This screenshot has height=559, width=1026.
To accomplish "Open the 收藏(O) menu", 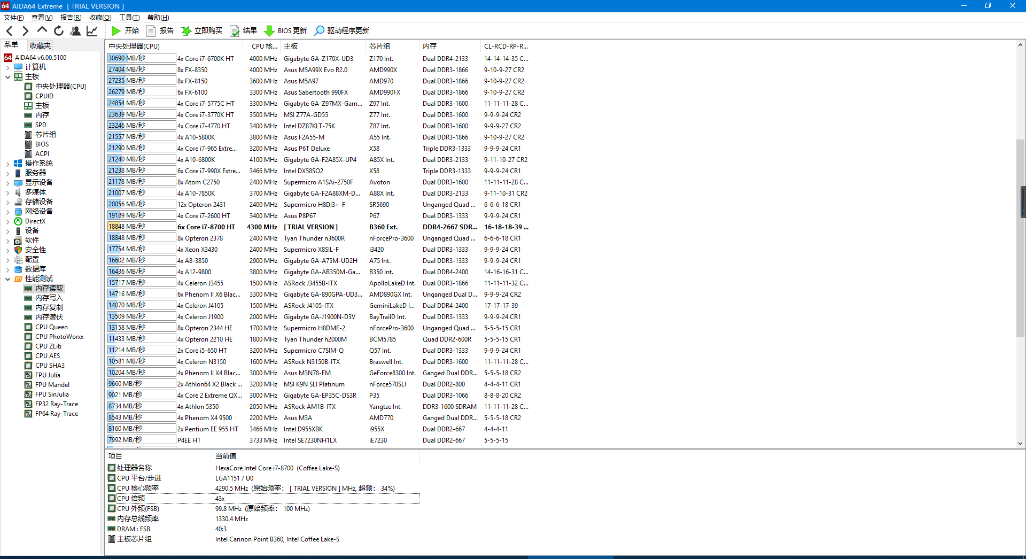I will coord(99,18).
